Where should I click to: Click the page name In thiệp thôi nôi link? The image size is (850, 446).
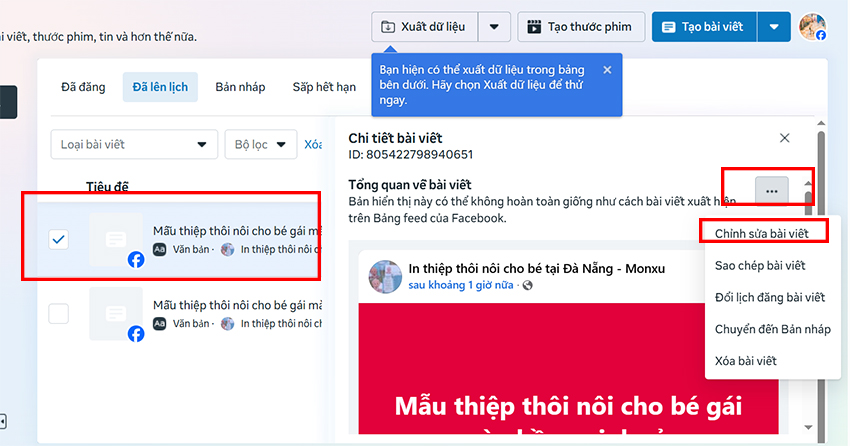pyautogui.click(x=536, y=268)
